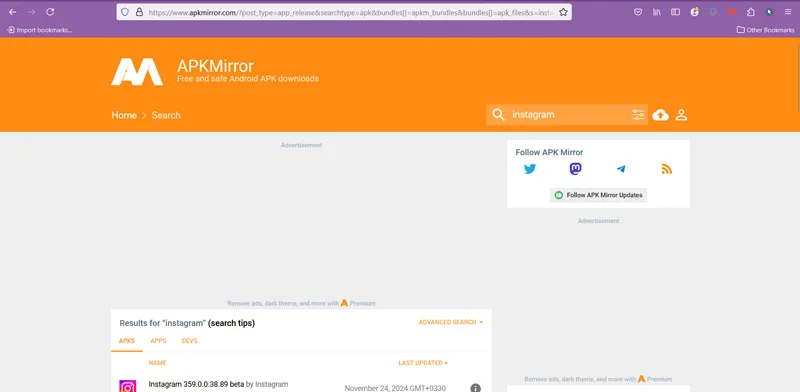Open the Firefox hamburger menu
This screenshot has width=800, height=392.
click(788, 12)
